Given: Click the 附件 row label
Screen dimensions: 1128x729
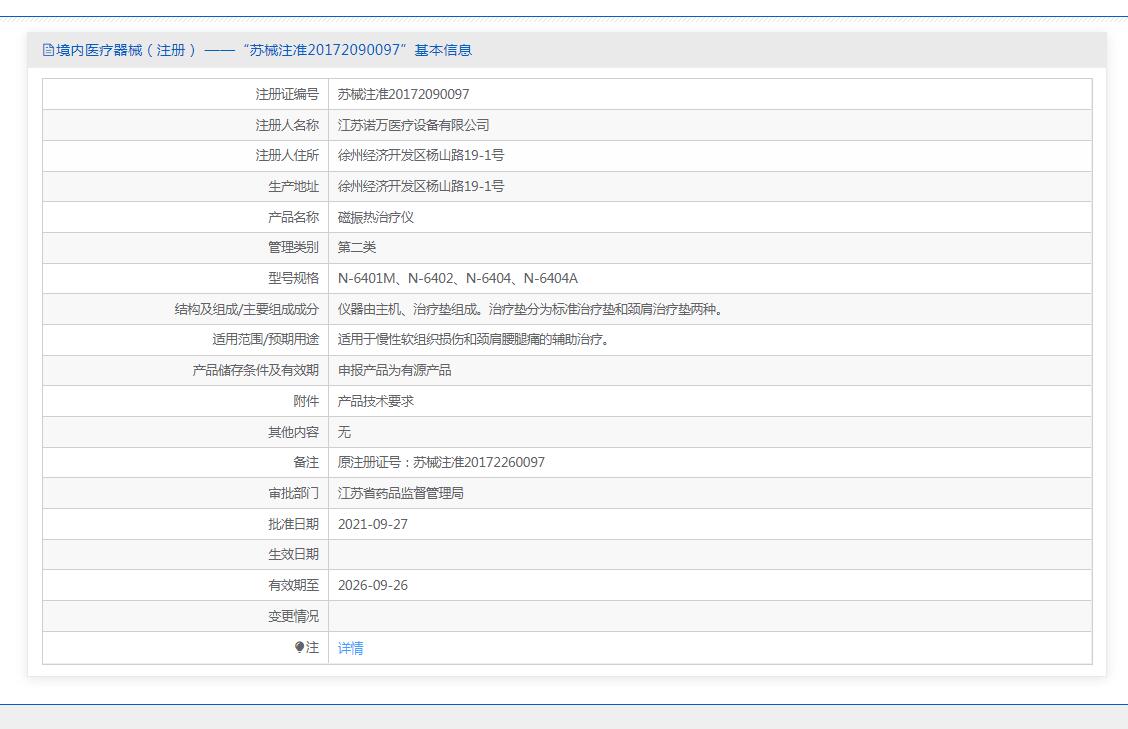Looking at the screenshot, I should [306, 402].
